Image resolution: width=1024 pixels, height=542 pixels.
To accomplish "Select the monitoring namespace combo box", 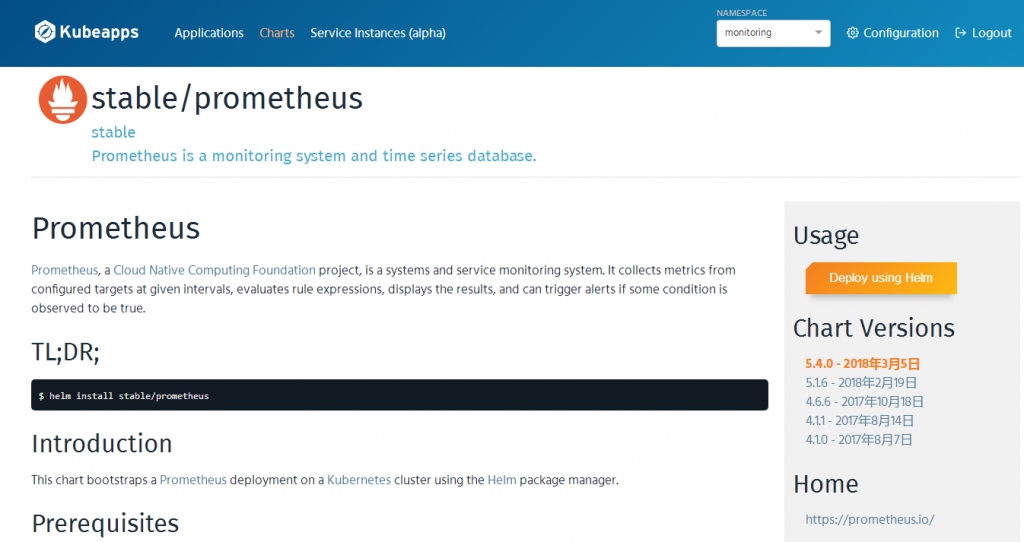I will (773, 33).
